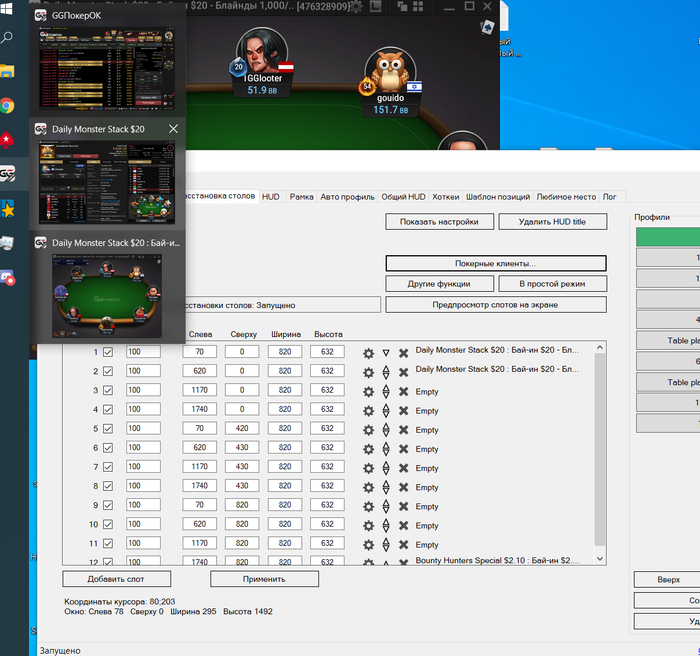Click Вверх button in profiles panel
700x656 pixels.
[668, 580]
